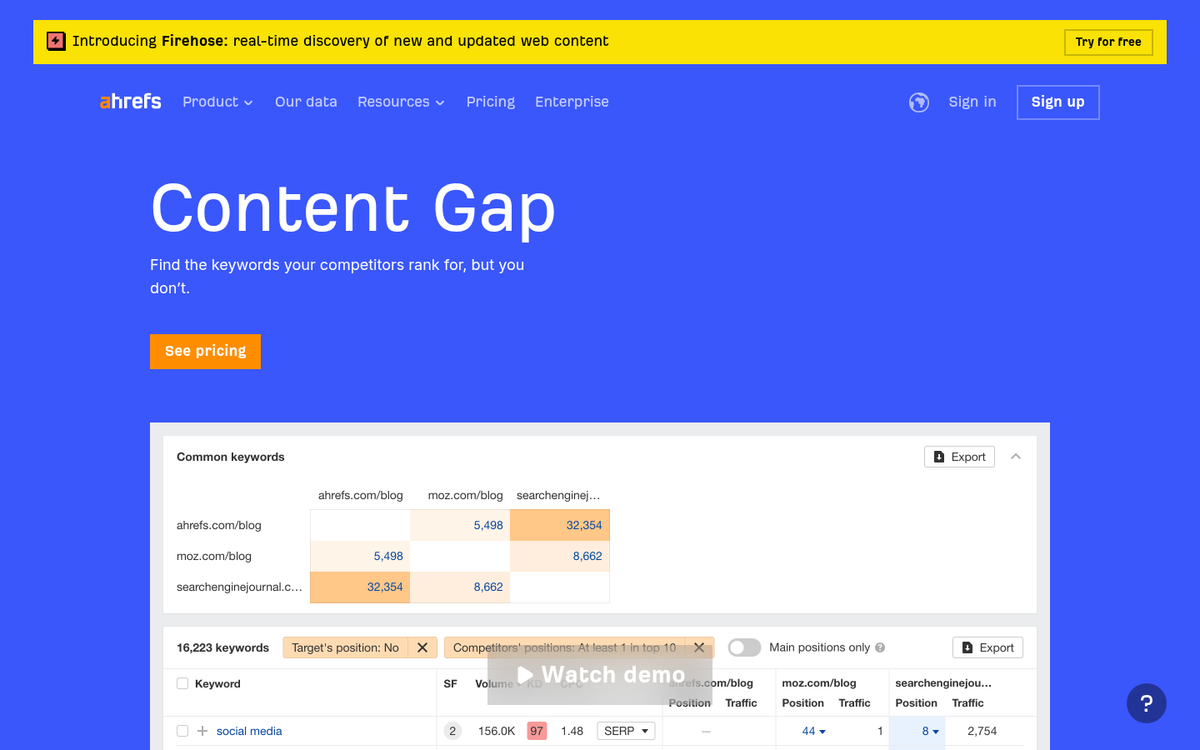Remove the Target's position filter
The image size is (1200, 750).
pos(422,647)
